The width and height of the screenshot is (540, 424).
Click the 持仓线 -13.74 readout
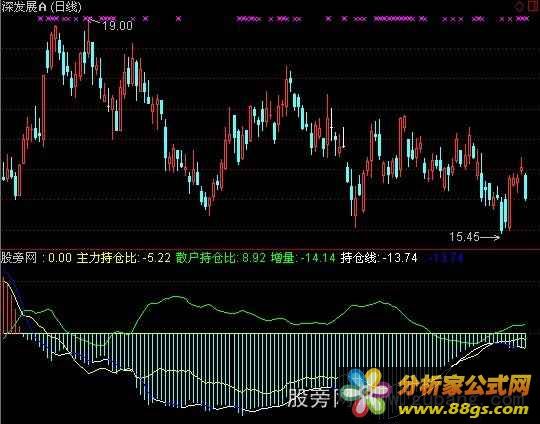pyautogui.click(x=379, y=258)
